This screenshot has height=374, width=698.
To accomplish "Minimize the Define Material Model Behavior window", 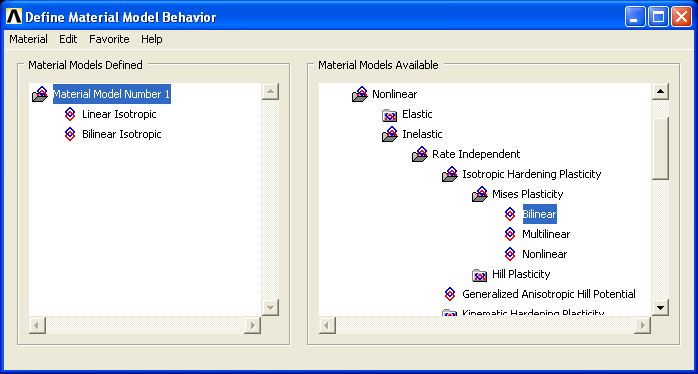I will tap(635, 17).
